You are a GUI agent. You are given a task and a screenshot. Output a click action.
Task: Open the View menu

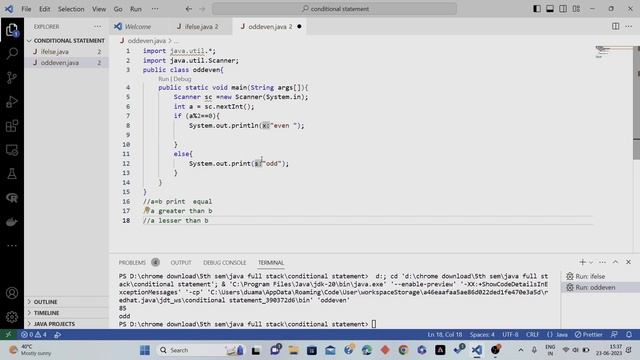tap(99, 9)
